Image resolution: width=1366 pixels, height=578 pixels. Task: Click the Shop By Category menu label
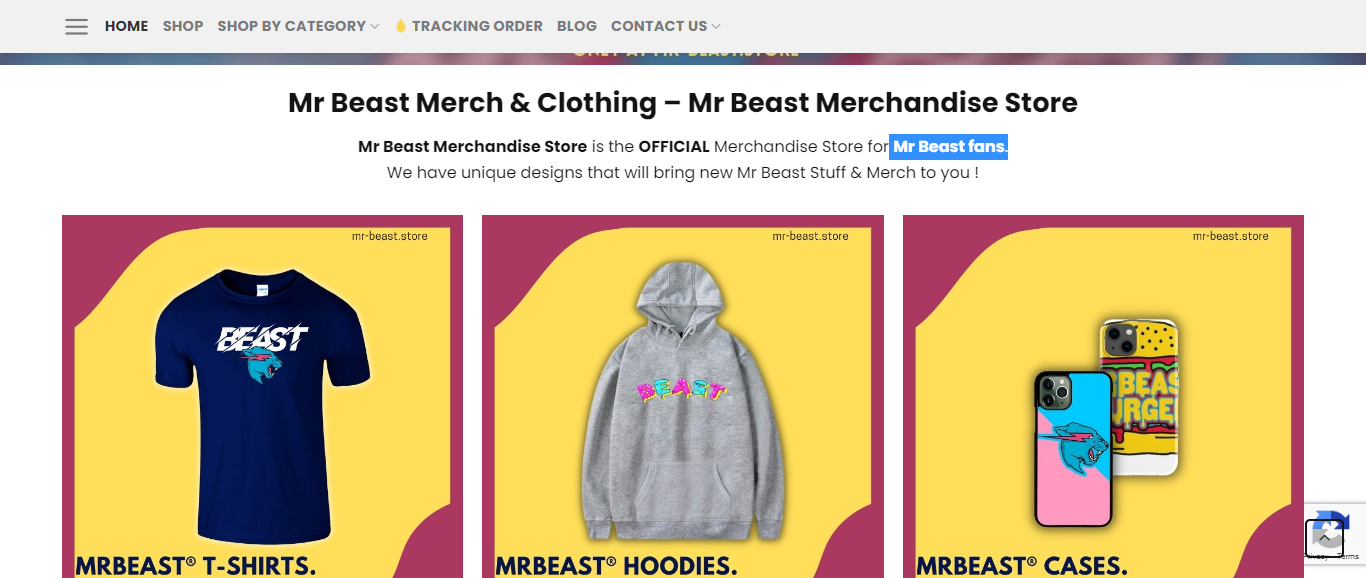pos(292,26)
